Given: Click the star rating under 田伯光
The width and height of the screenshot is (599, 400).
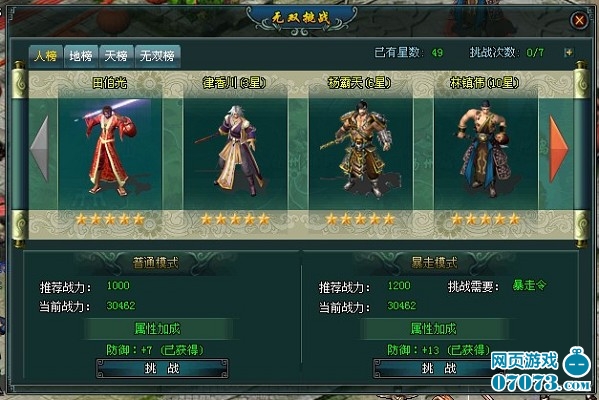Looking at the screenshot, I should [x=110, y=219].
